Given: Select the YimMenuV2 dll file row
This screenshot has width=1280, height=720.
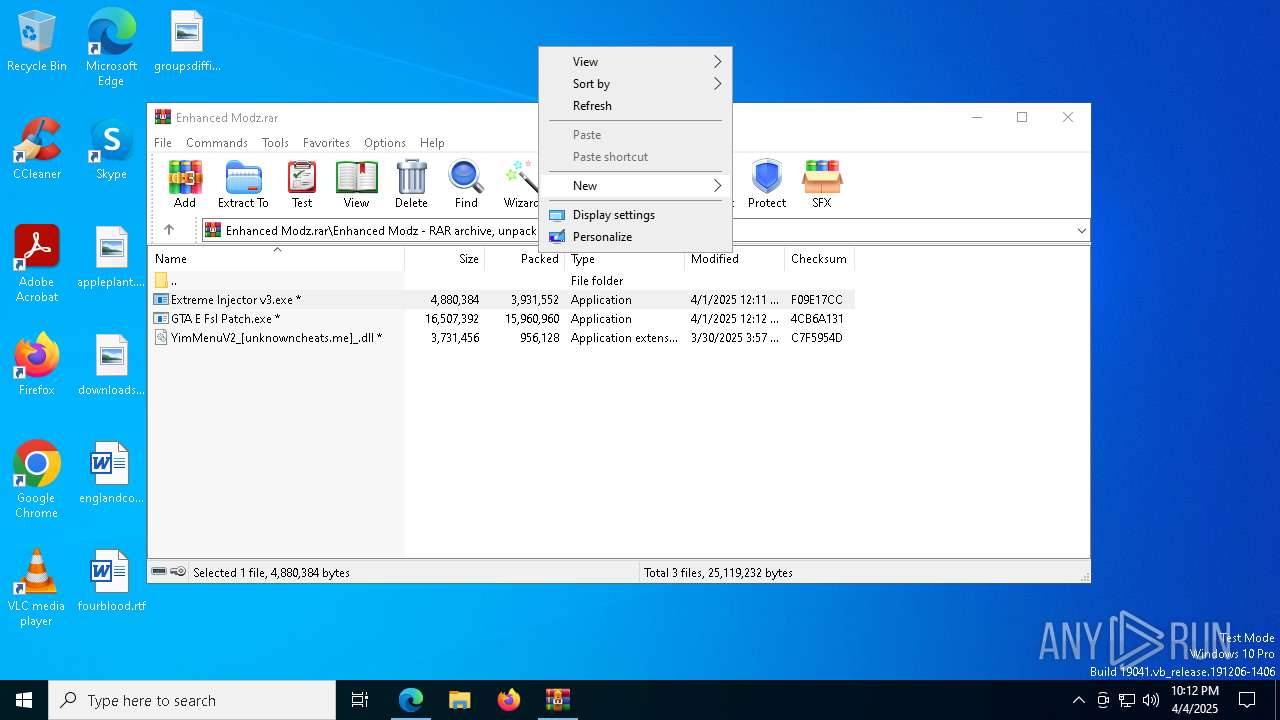Looking at the screenshot, I should 502,338.
